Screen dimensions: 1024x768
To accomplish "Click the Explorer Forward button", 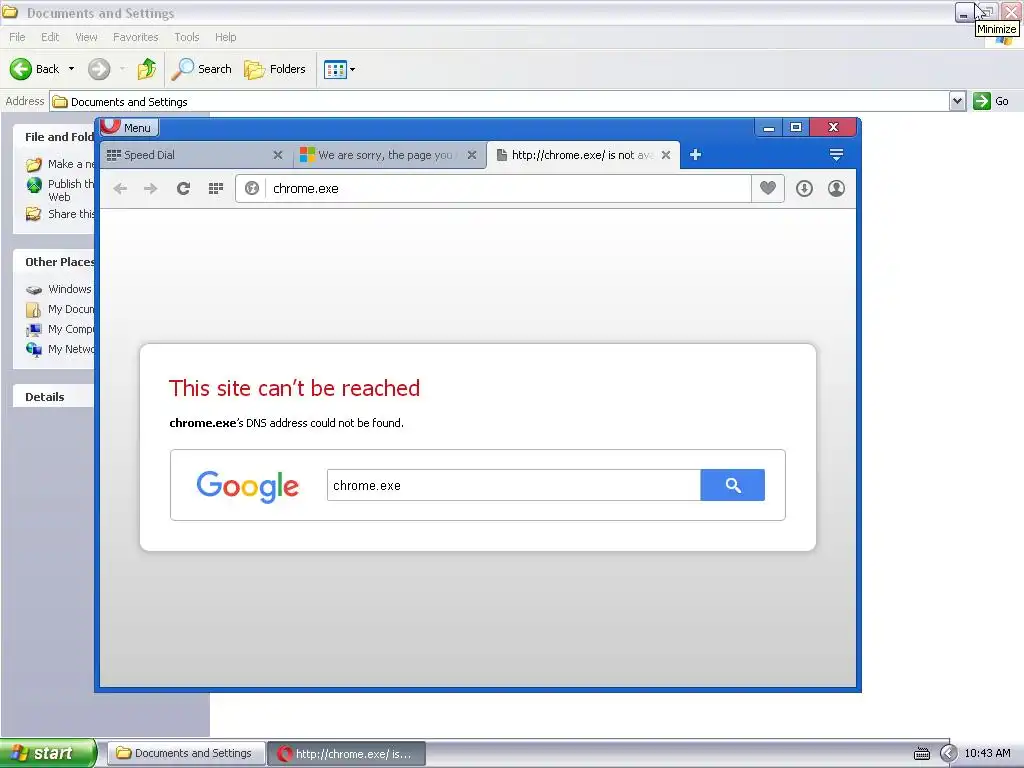I will point(99,69).
